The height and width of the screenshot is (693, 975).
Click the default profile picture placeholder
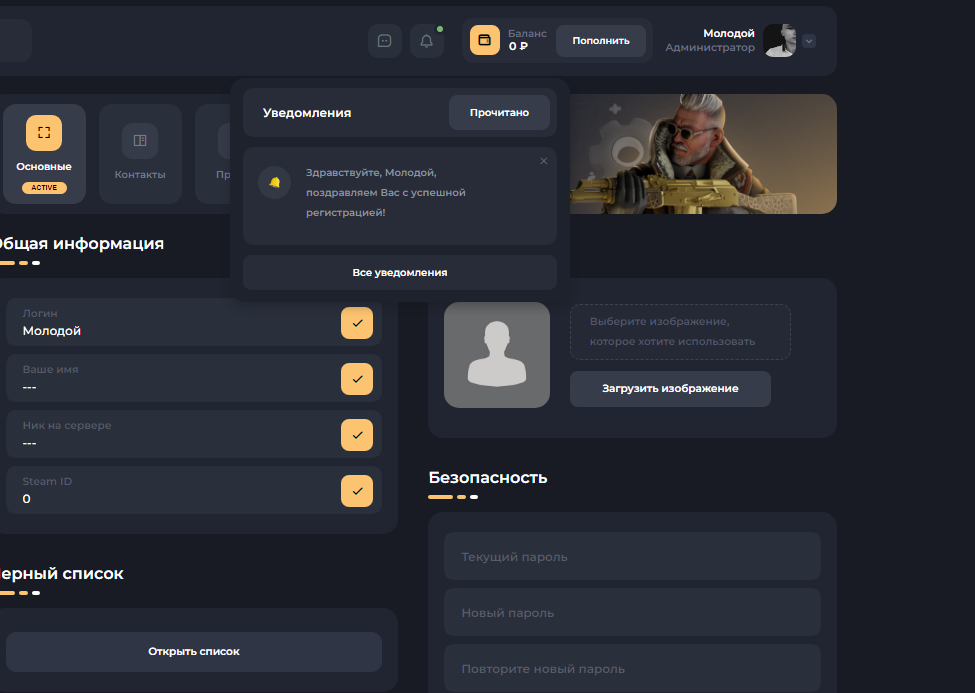click(x=497, y=355)
